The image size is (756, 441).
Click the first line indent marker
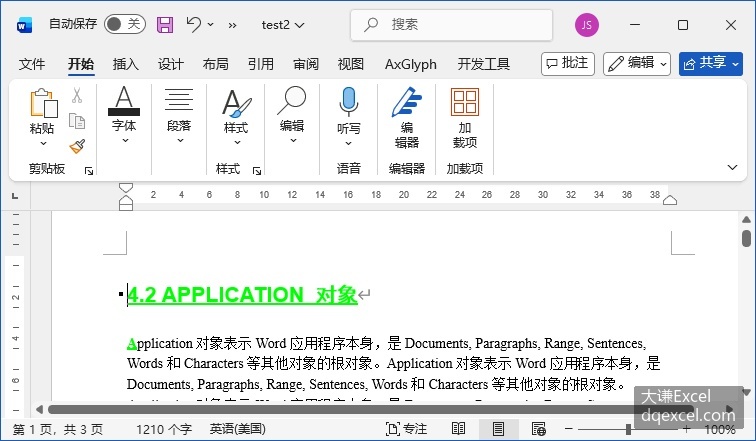[126, 187]
